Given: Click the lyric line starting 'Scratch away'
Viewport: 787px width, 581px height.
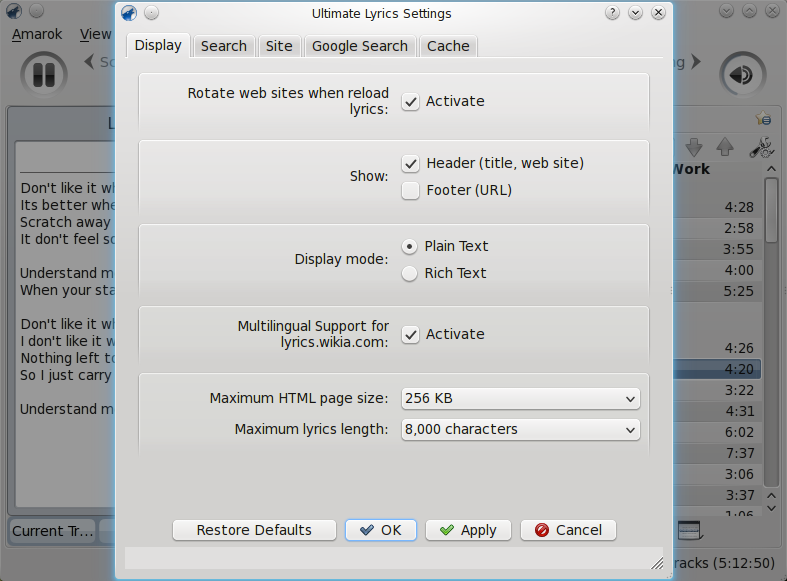Looking at the screenshot, I should [65, 222].
